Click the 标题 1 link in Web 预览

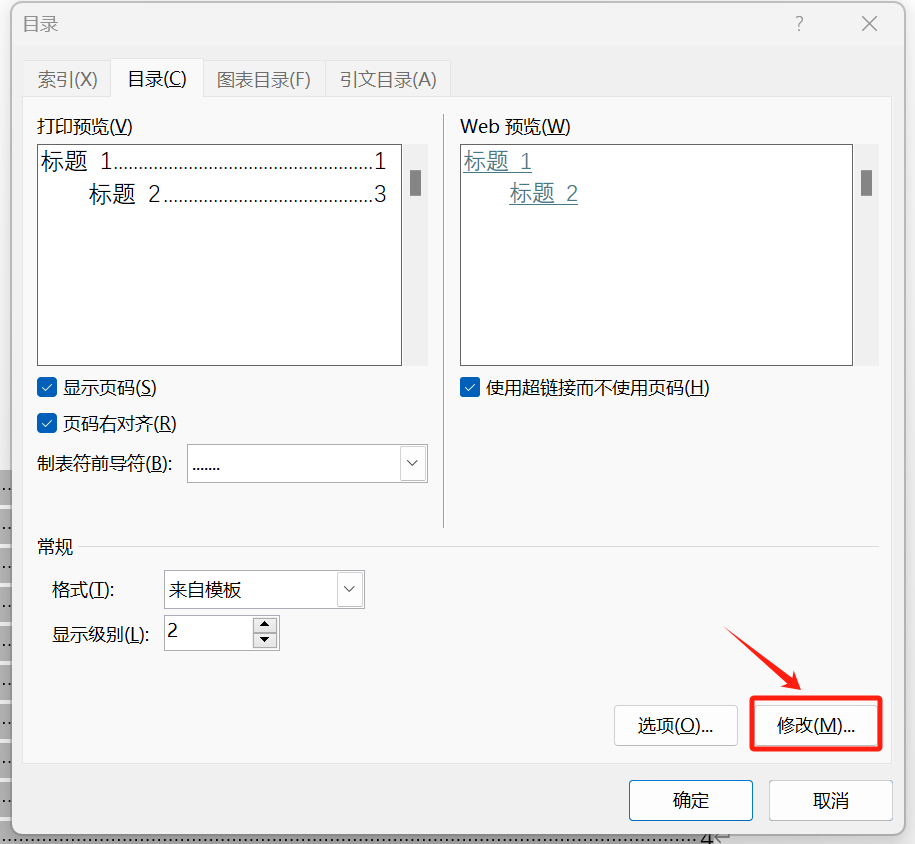(x=497, y=162)
